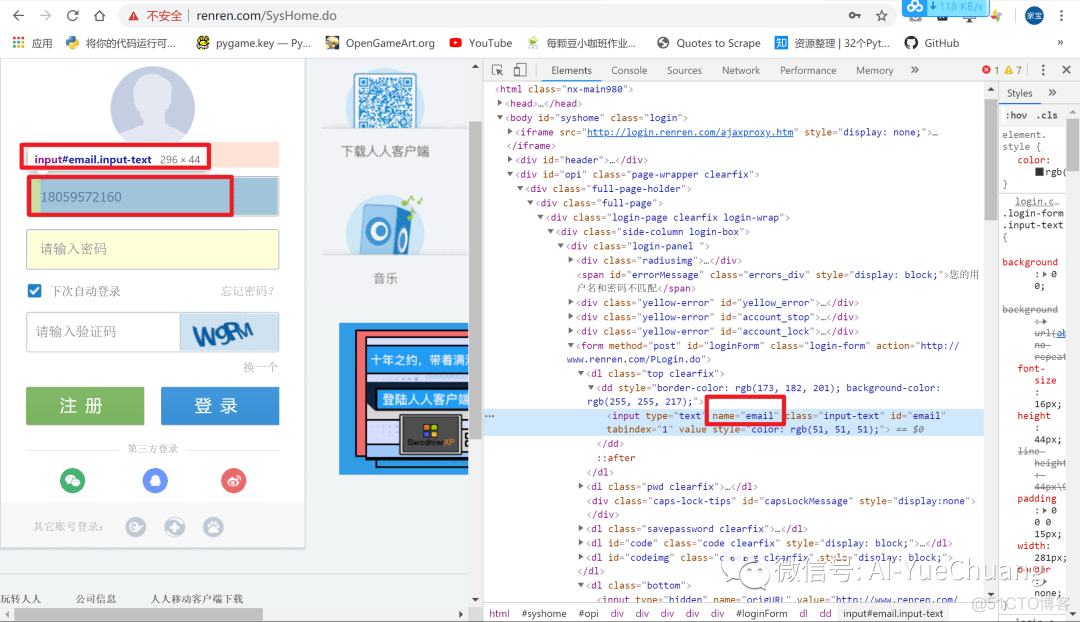
Task: Open the Quotes to Scrape bookmark
Action: [708, 43]
